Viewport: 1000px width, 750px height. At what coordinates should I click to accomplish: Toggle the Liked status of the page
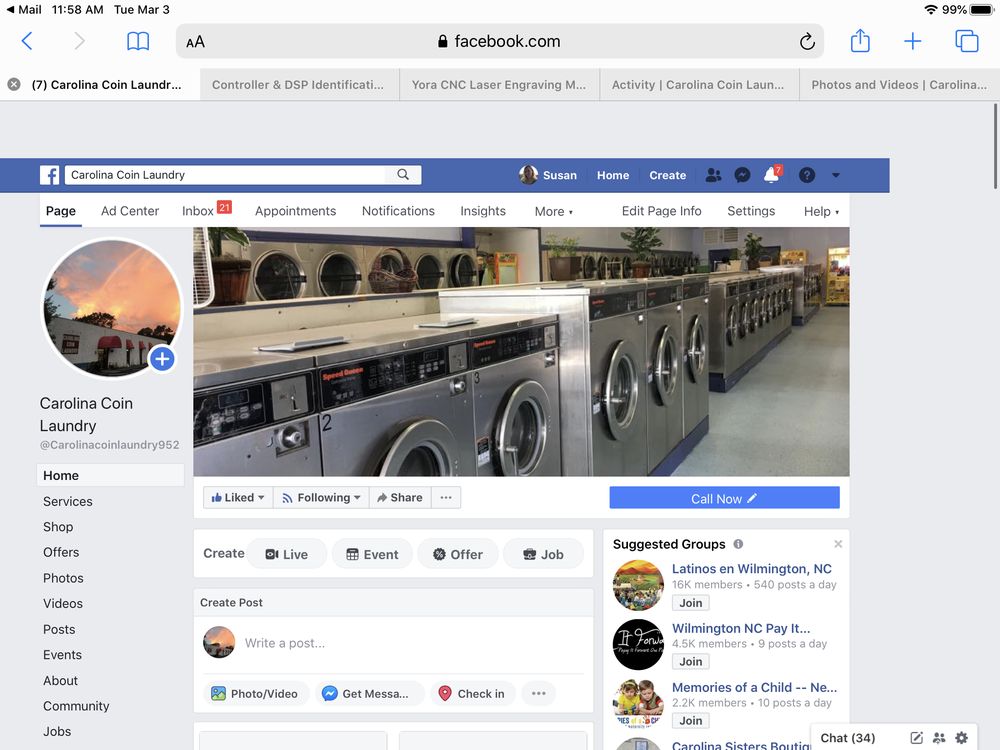237,497
